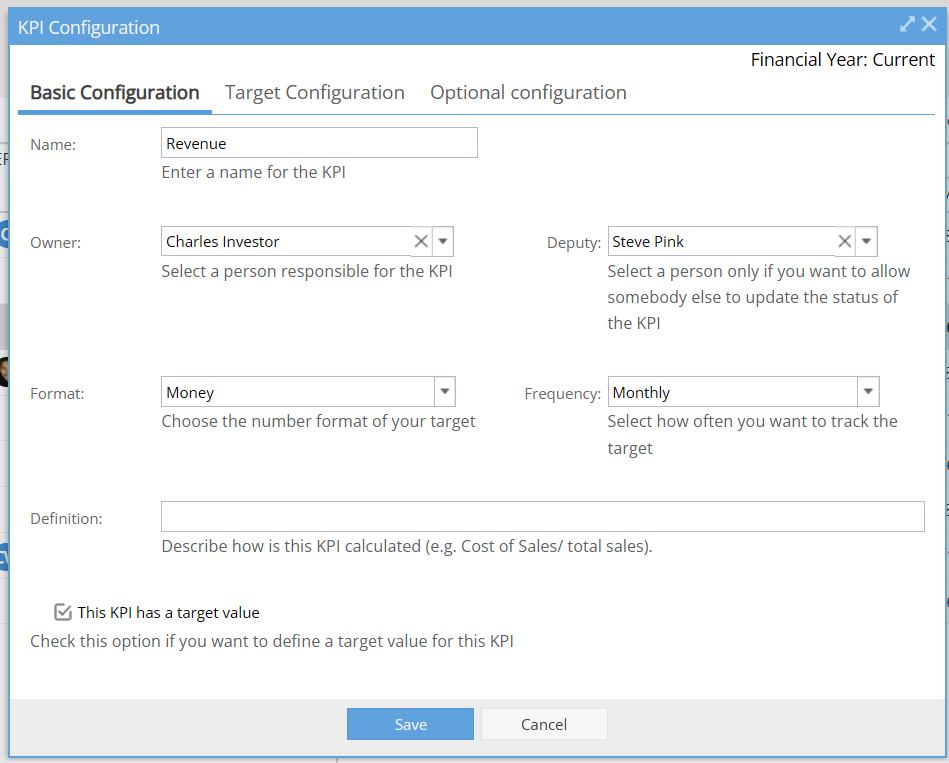Select the Format box showing Money
Screen dimensions: 949x763
pos(308,391)
